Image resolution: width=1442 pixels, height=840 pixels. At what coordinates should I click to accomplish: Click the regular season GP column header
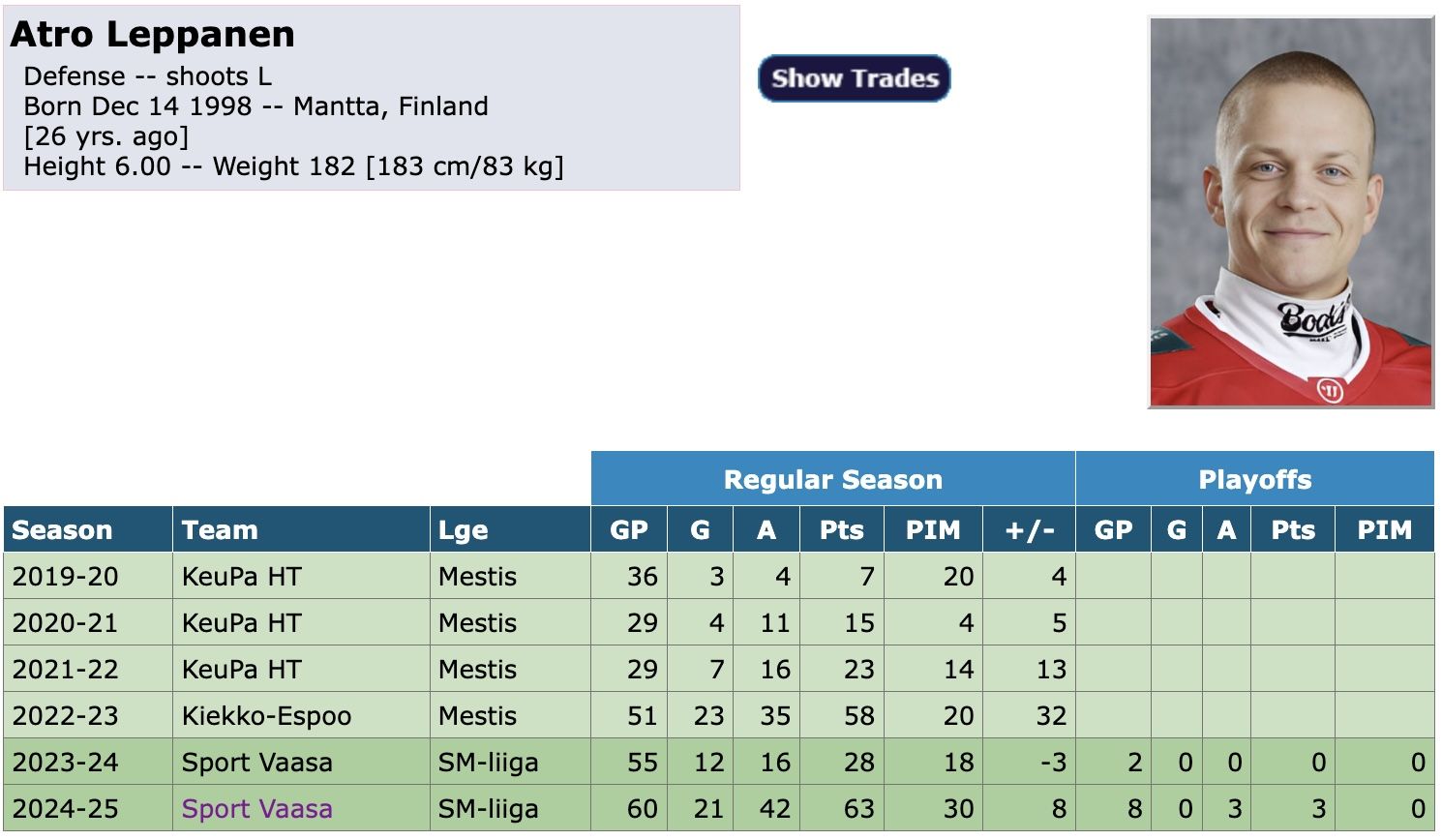(628, 530)
